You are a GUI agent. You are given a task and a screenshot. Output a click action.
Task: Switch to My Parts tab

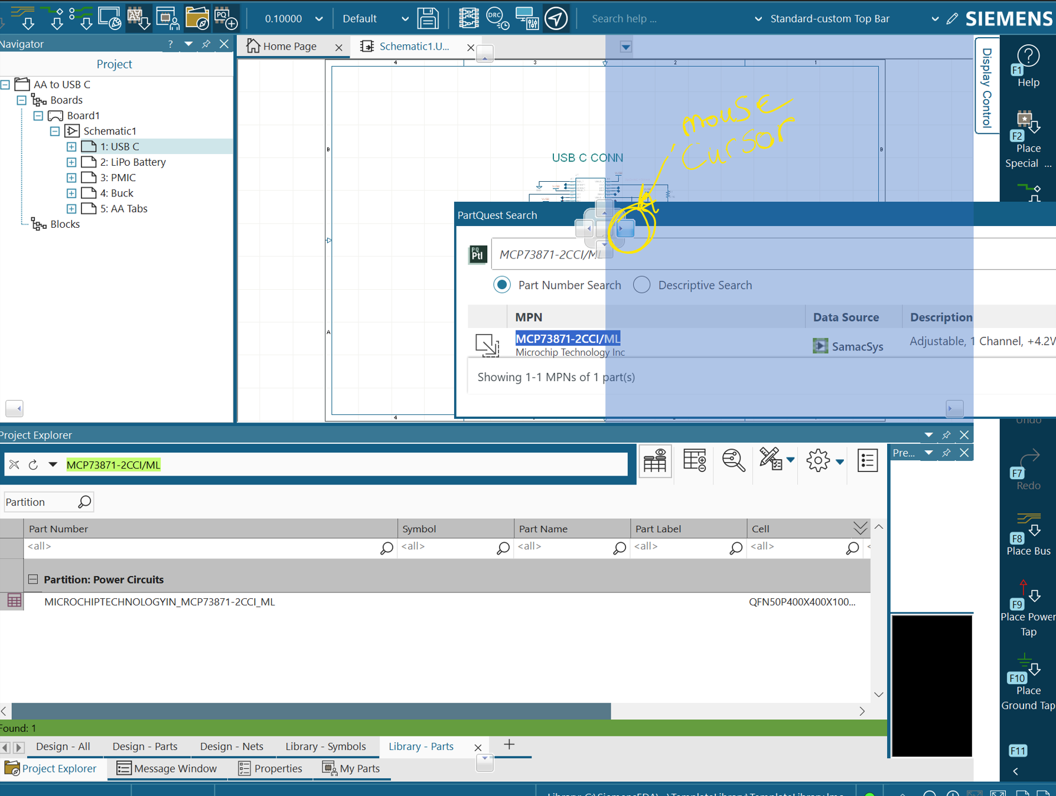pyautogui.click(x=351, y=768)
